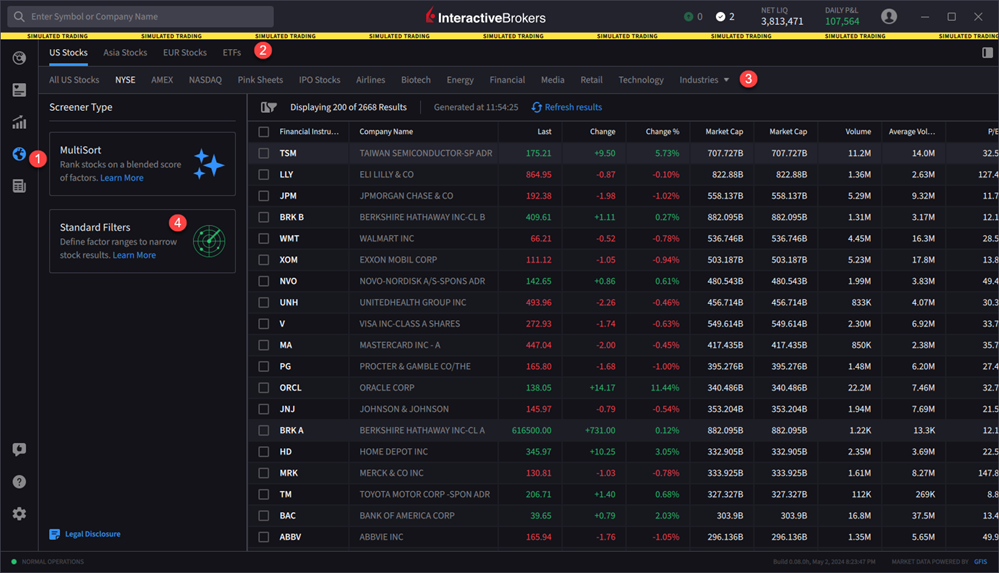Check the JPM row checkbox
The height and width of the screenshot is (573, 999).
click(x=263, y=196)
